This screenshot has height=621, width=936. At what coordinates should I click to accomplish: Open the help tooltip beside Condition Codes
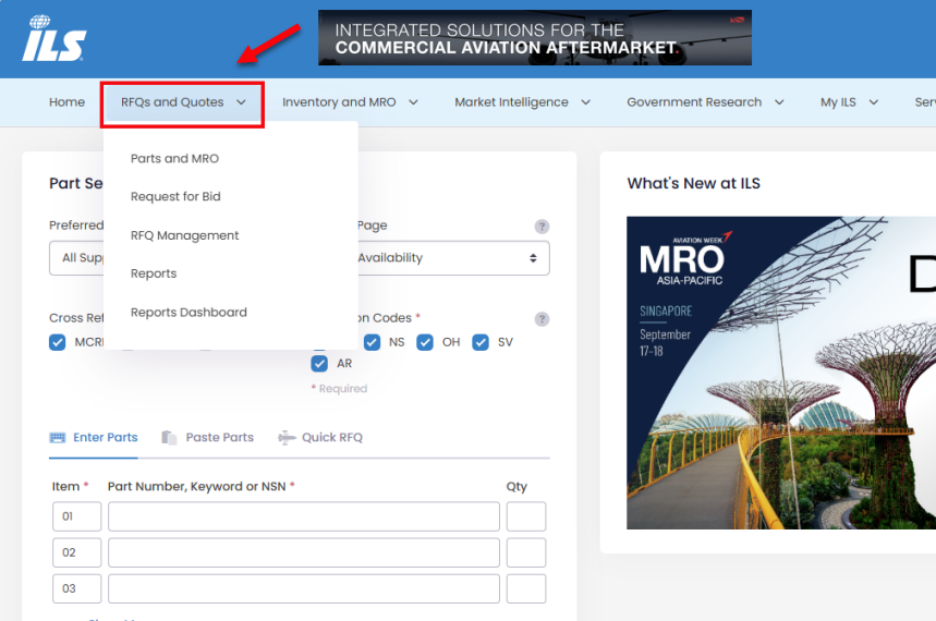click(x=542, y=318)
